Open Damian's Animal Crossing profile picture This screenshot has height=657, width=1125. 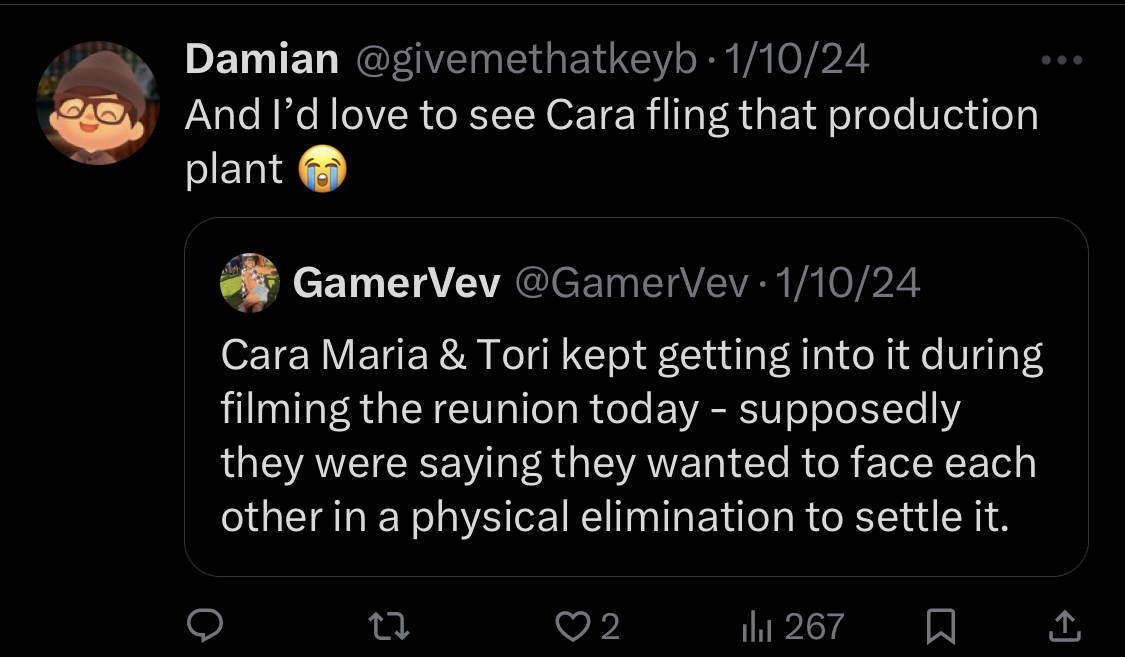click(98, 103)
